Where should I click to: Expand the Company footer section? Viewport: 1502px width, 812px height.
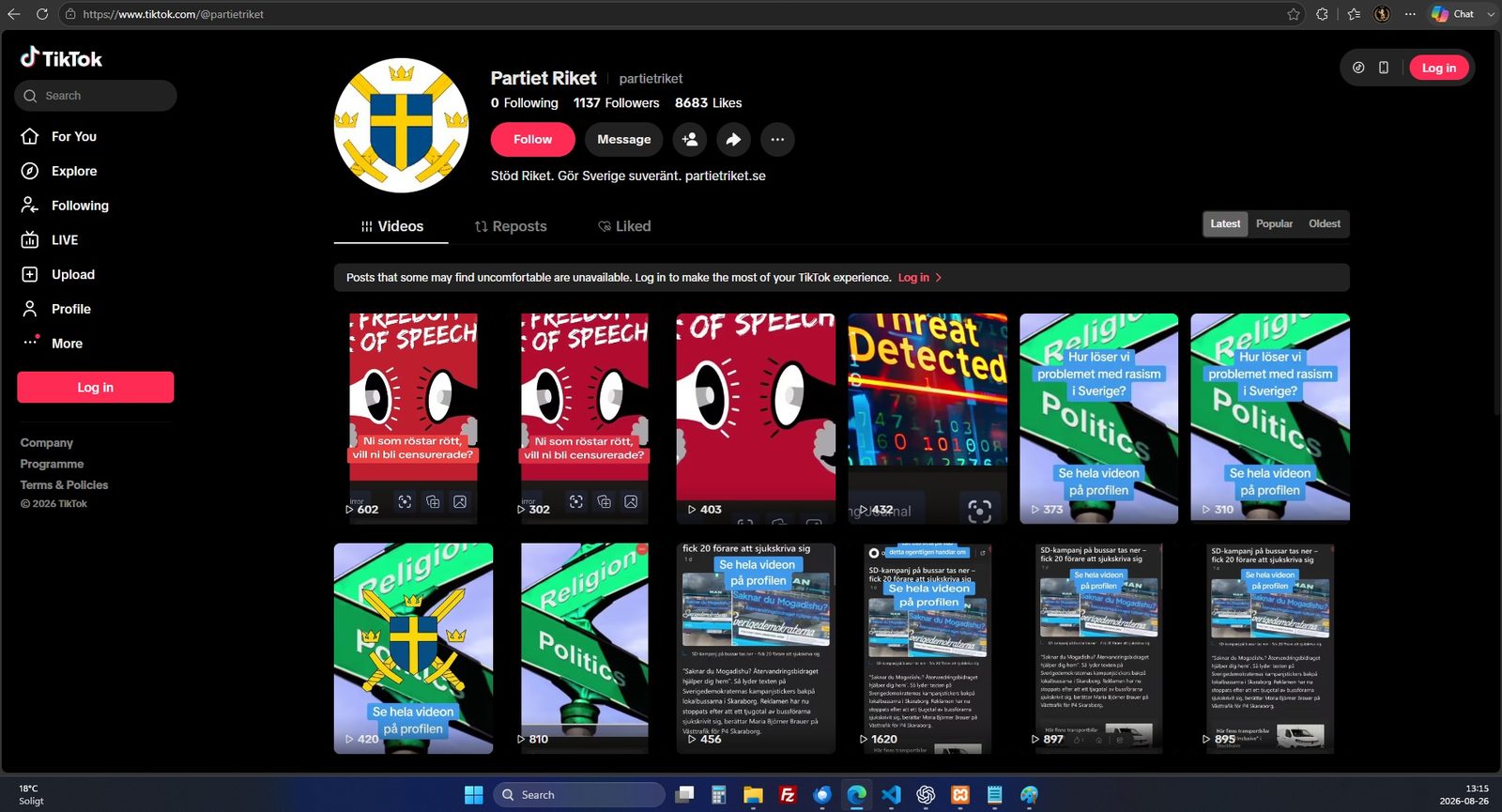47,443
